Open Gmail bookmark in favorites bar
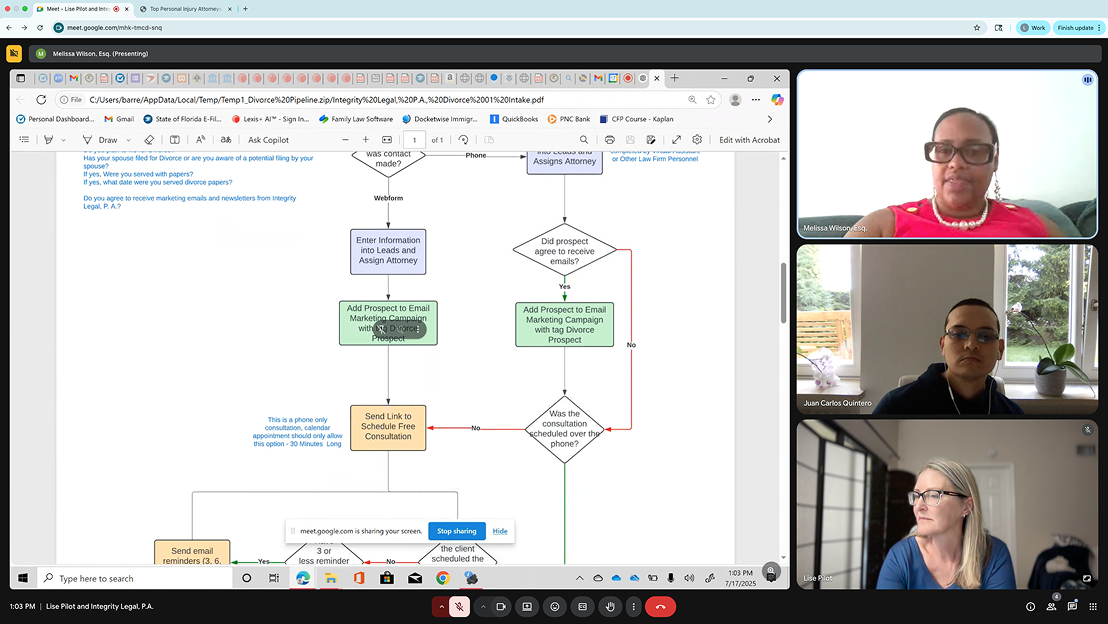This screenshot has height=624, width=1108. coord(119,119)
